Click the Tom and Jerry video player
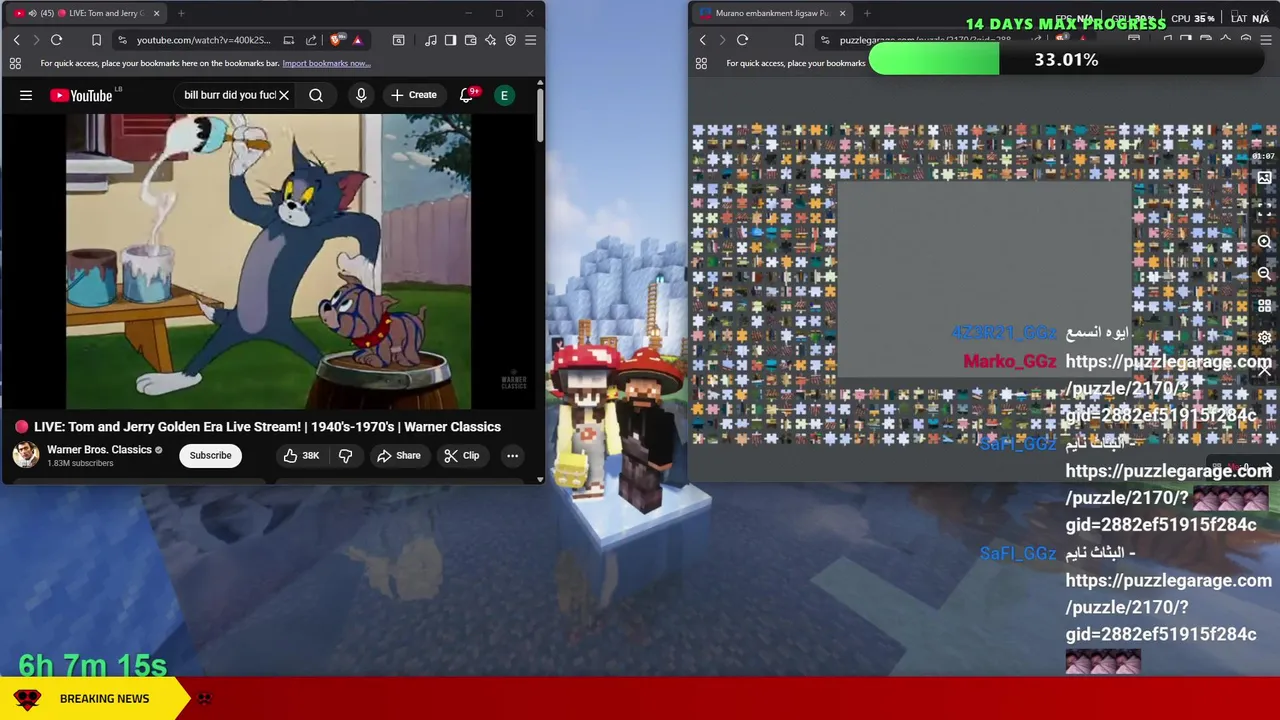Screen dimensions: 1280x720 click(268, 261)
